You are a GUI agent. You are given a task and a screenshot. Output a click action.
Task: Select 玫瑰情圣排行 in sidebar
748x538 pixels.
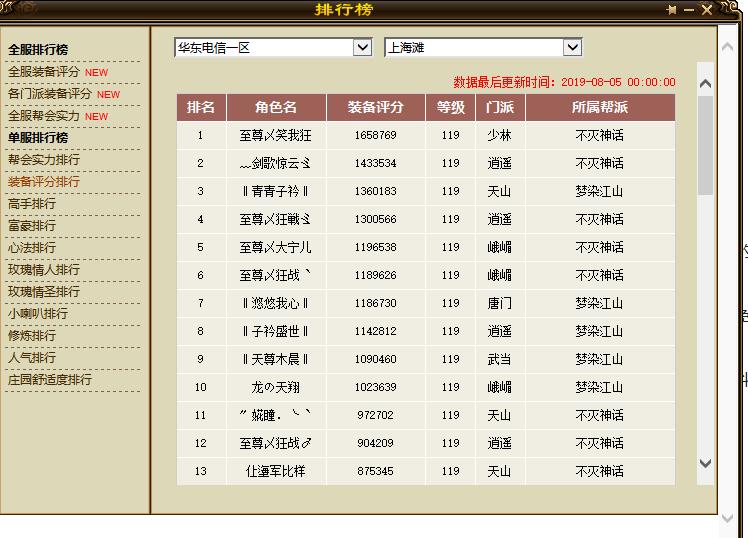coord(44,291)
